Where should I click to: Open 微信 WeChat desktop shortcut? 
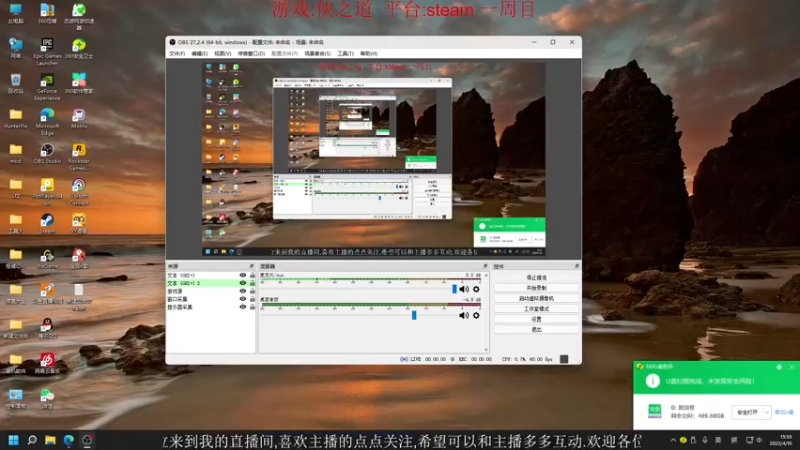point(47,398)
